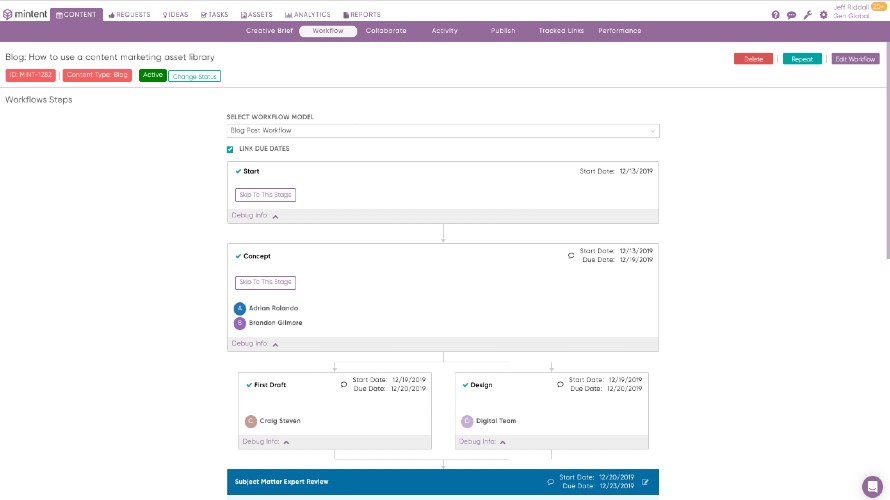This screenshot has width=890, height=500.
Task: Click the Edit Workflow button
Action: 855,59
